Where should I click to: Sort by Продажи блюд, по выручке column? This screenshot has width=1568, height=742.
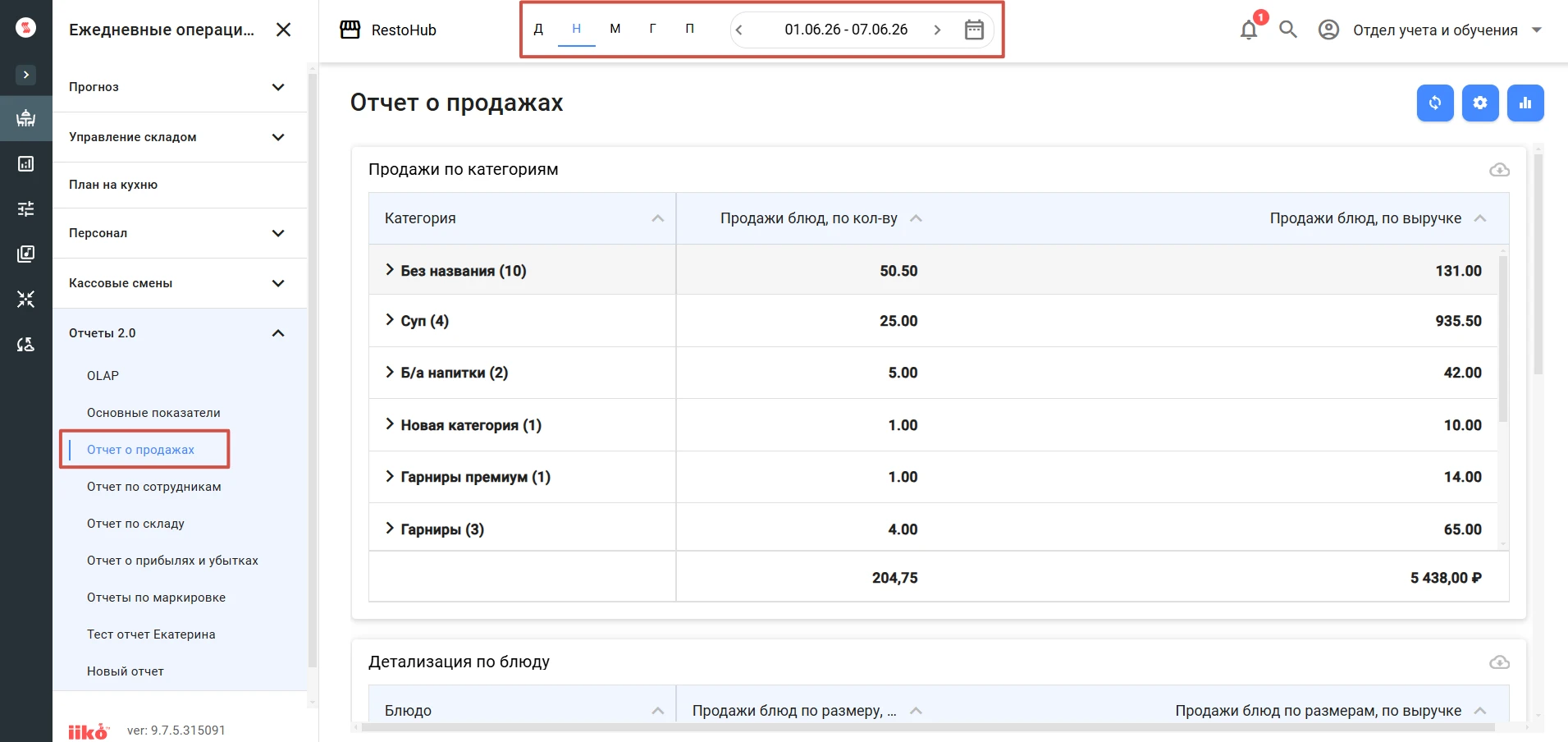coord(1366,218)
